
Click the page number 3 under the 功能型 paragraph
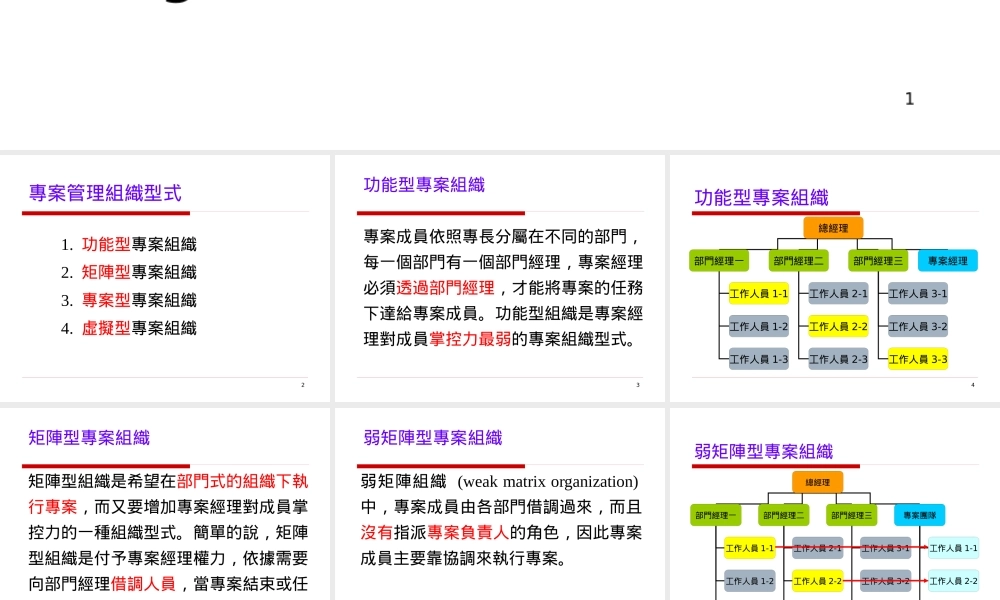pos(638,385)
